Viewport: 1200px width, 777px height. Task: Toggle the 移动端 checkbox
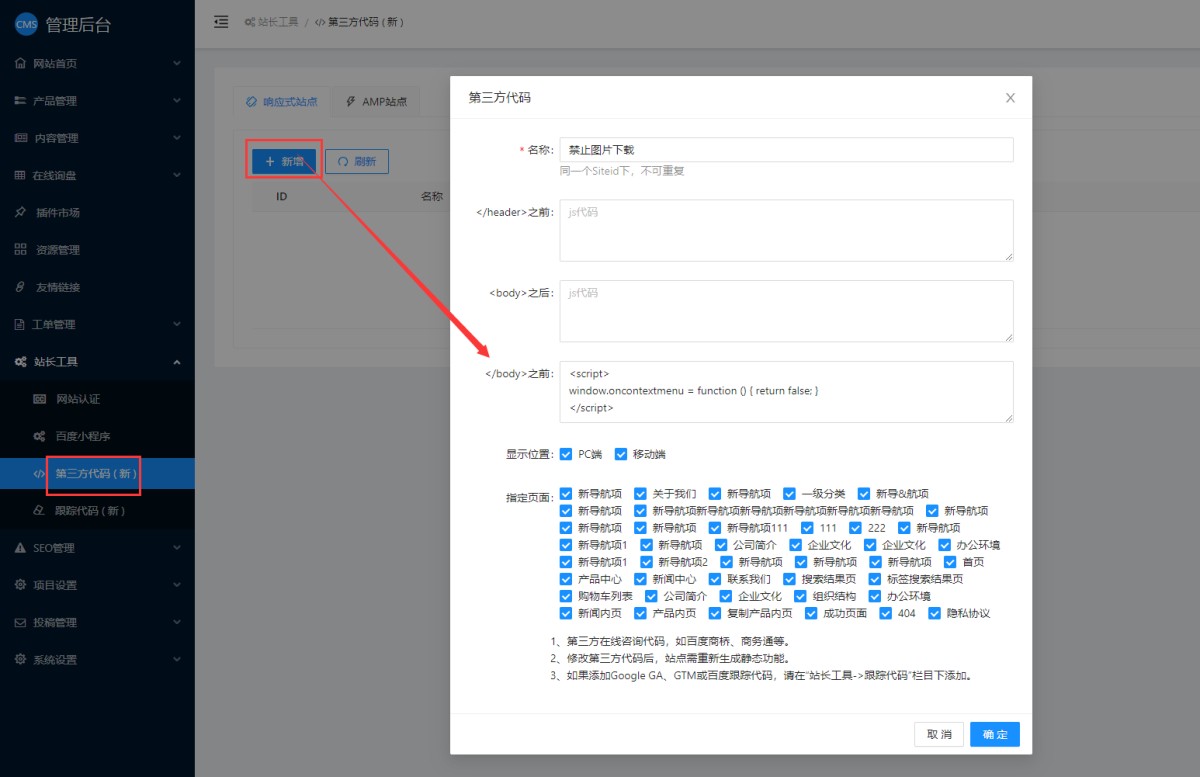click(x=620, y=454)
